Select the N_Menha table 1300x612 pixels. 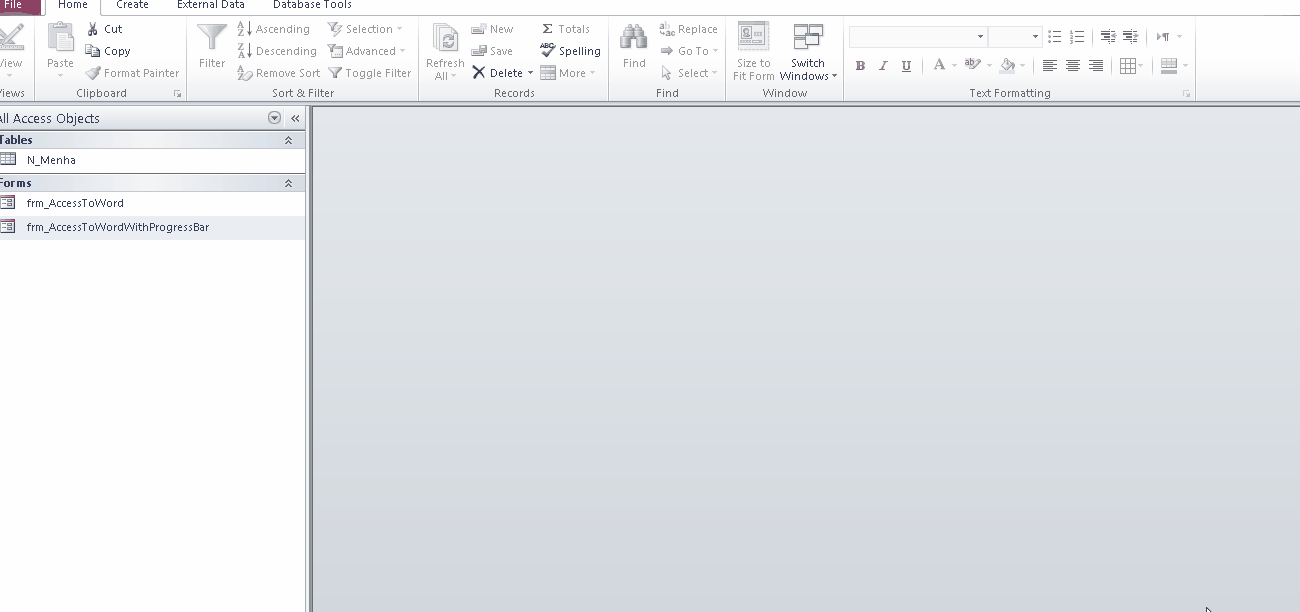(51, 160)
